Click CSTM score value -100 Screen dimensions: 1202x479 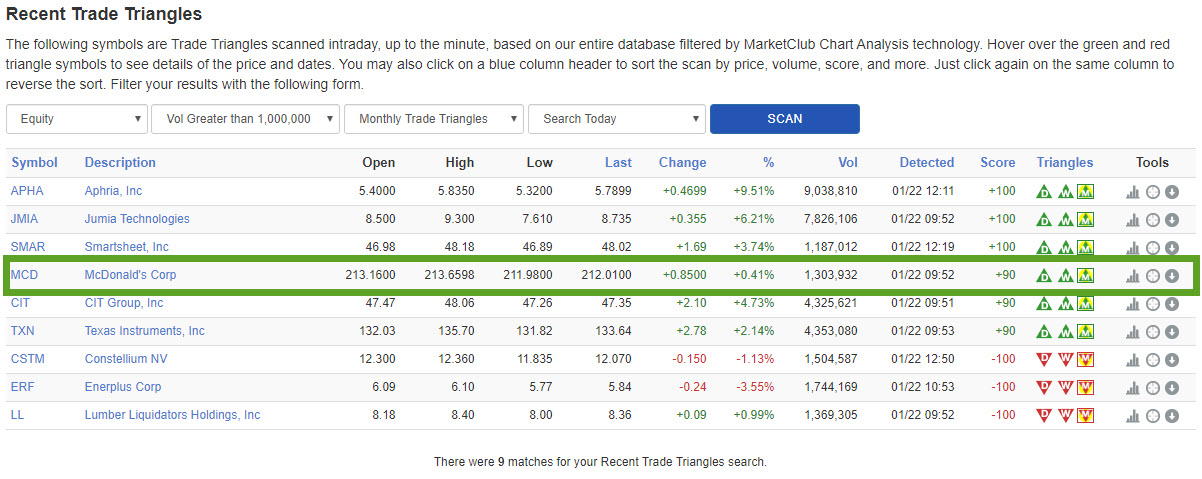click(x=1001, y=359)
